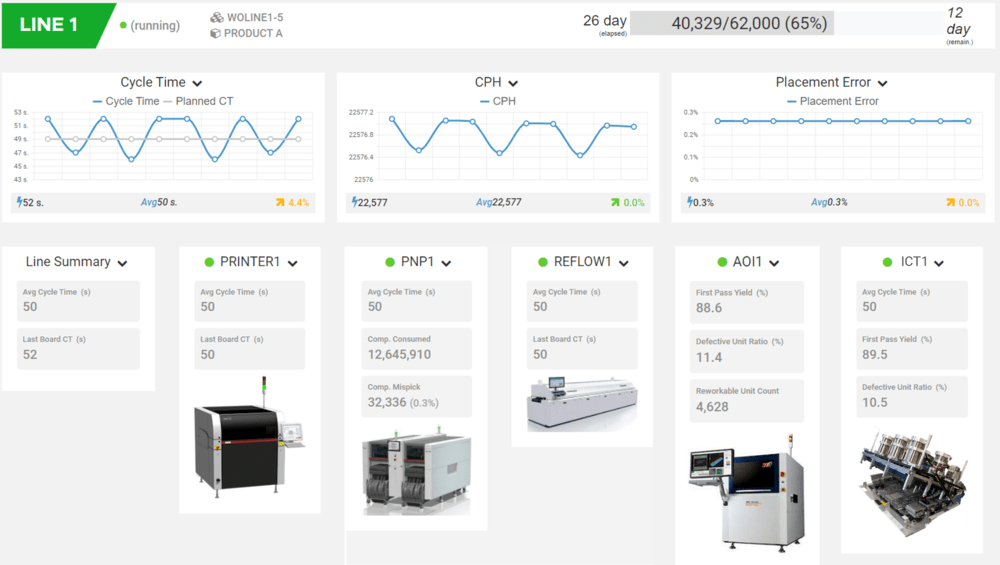Open the AOI1 dropdown arrow
The height and width of the screenshot is (565, 1000).
tap(774, 263)
